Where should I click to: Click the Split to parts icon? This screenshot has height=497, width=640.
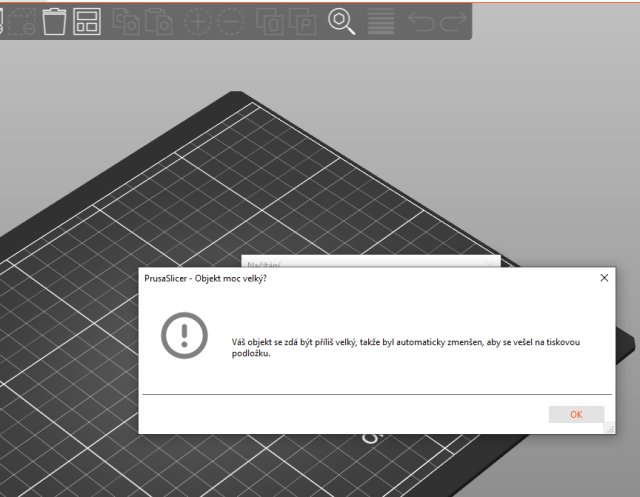click(x=302, y=22)
